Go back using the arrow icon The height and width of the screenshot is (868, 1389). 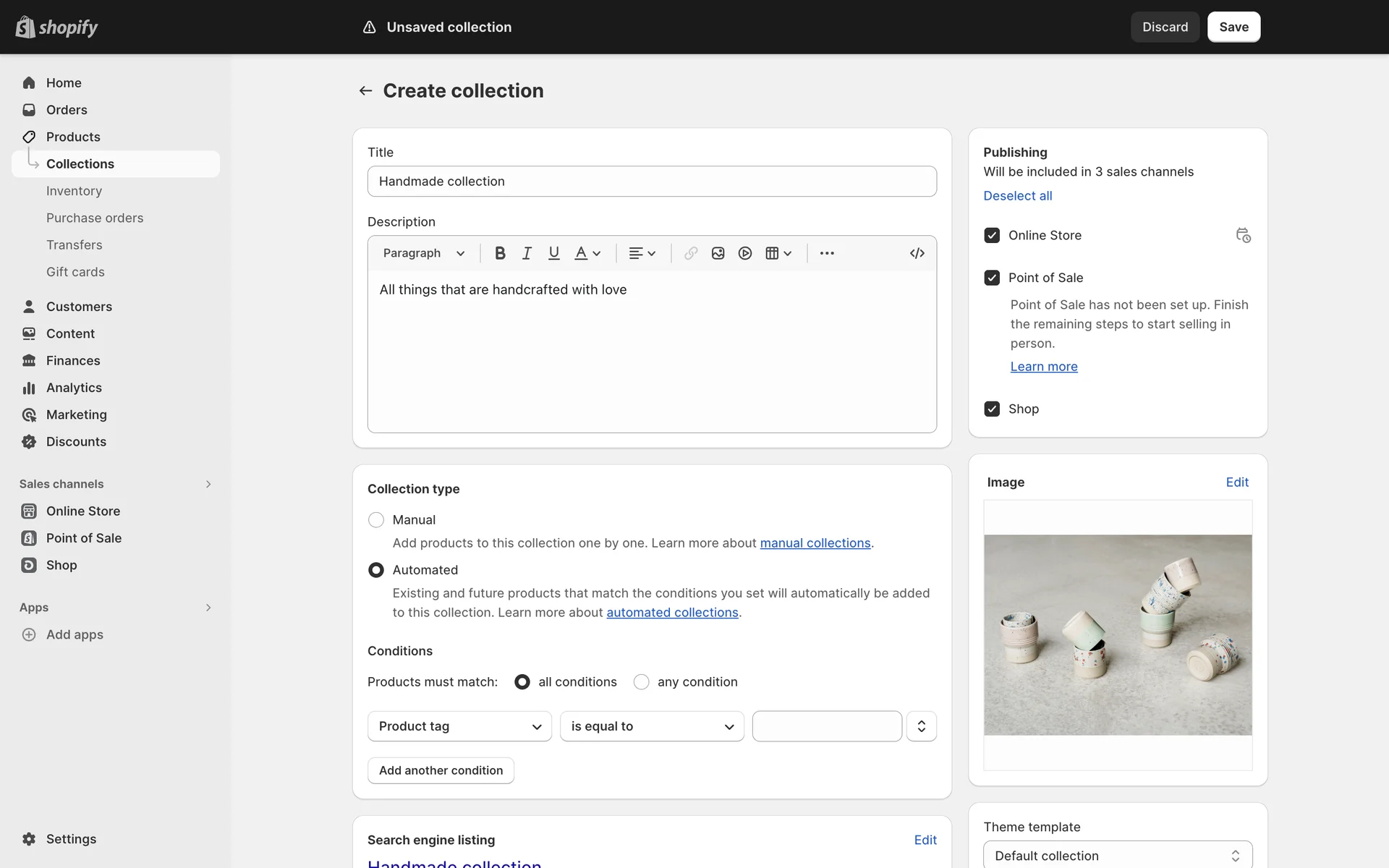tap(365, 90)
